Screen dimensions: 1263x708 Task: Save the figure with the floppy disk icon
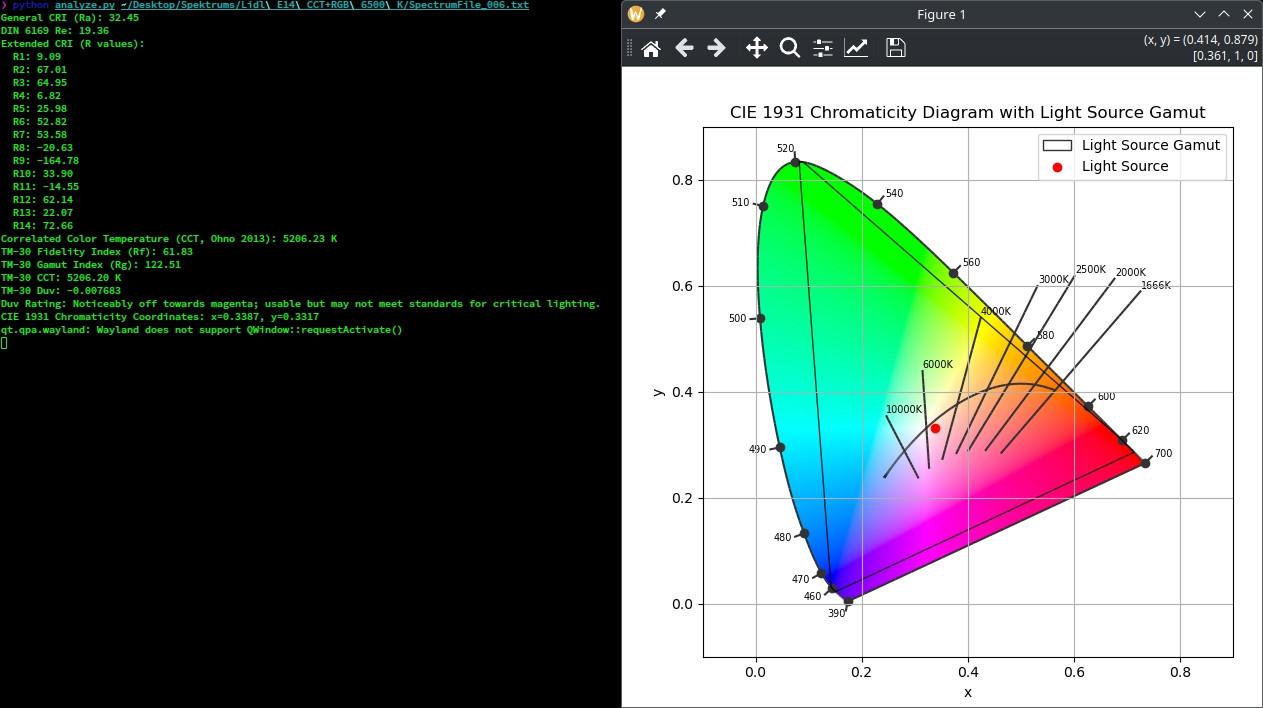[x=895, y=48]
